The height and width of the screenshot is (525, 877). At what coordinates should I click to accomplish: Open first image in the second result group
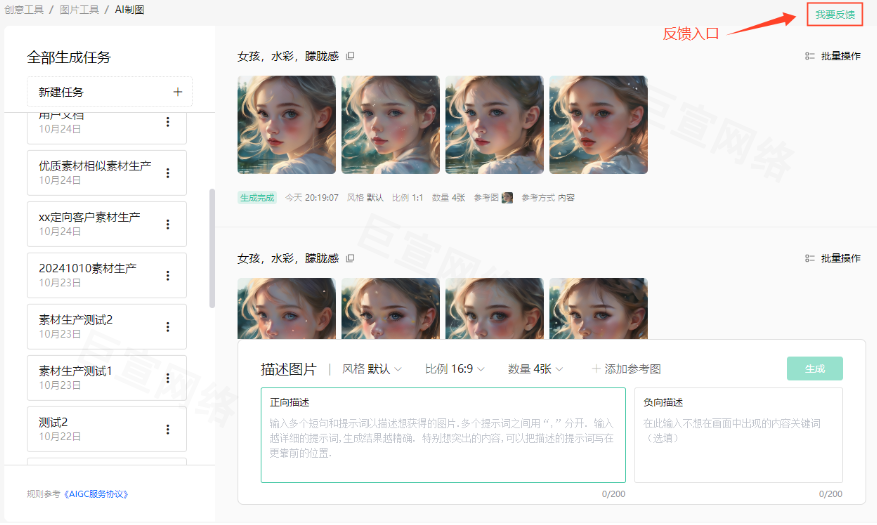point(286,309)
